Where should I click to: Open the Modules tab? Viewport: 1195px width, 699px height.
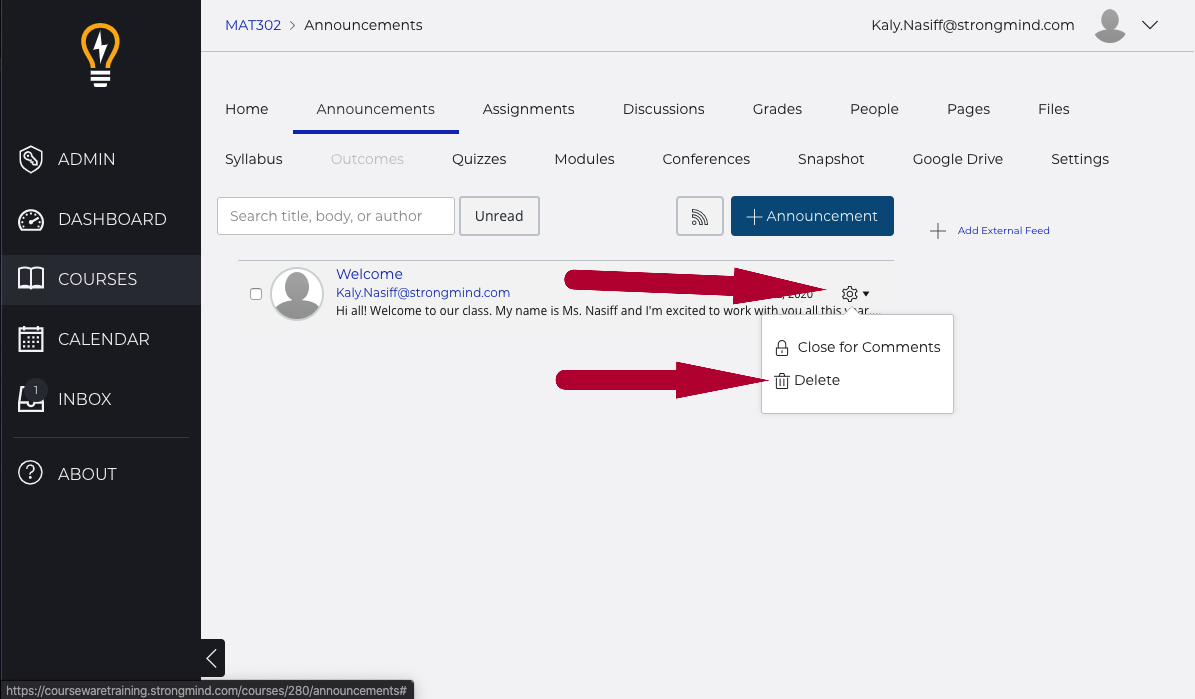point(585,159)
